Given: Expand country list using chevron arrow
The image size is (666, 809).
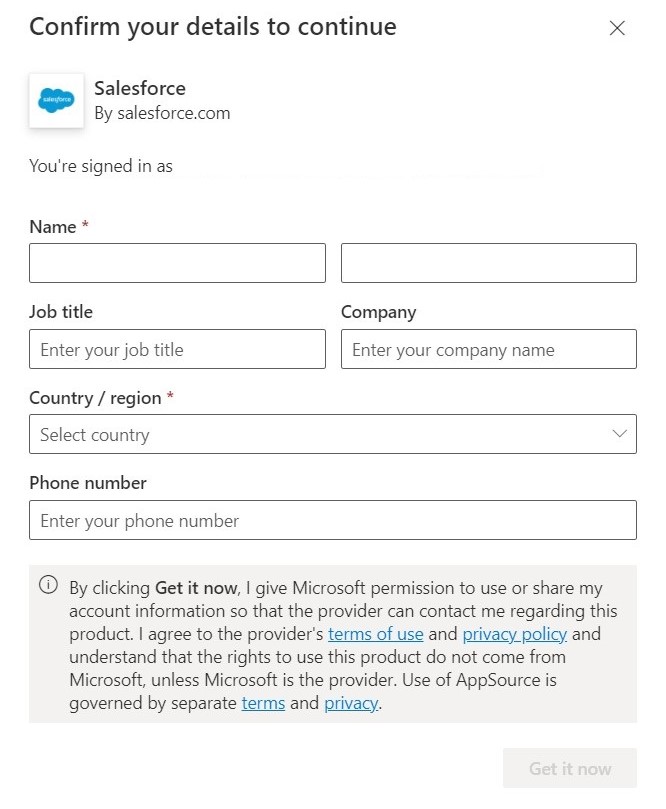Looking at the screenshot, I should click(619, 434).
